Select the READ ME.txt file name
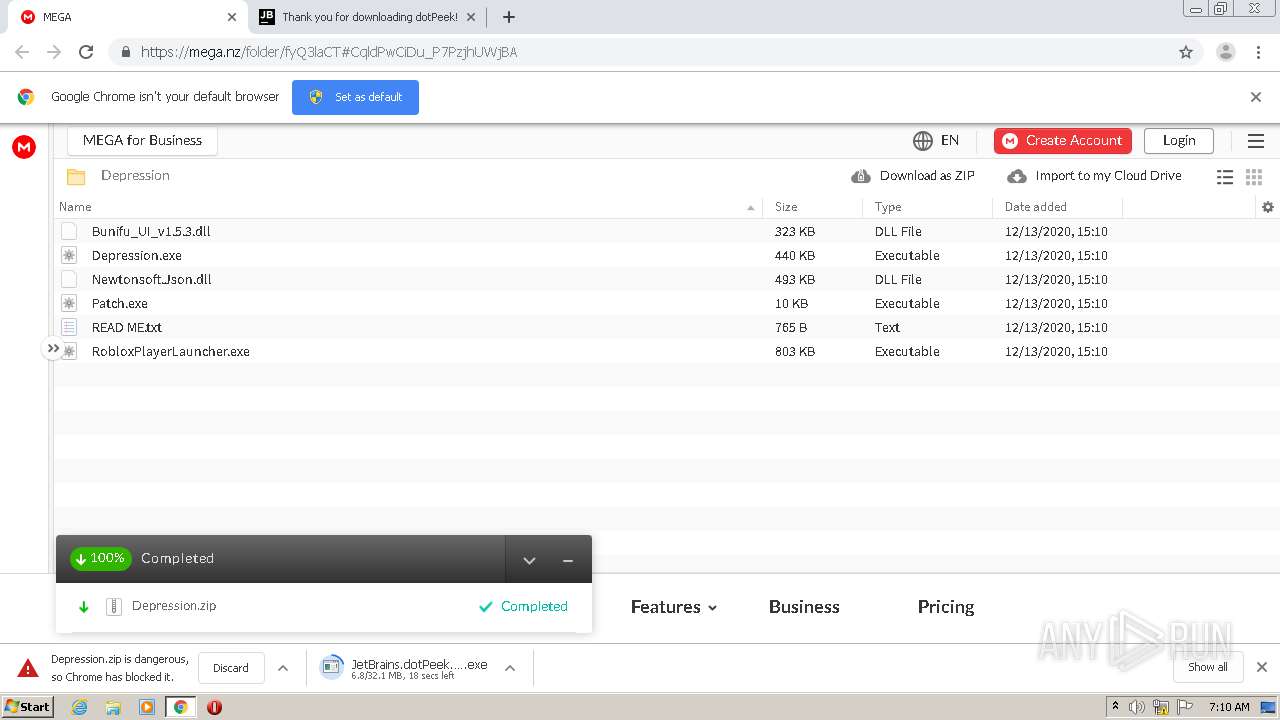This screenshot has height=720, width=1280. click(x=127, y=327)
